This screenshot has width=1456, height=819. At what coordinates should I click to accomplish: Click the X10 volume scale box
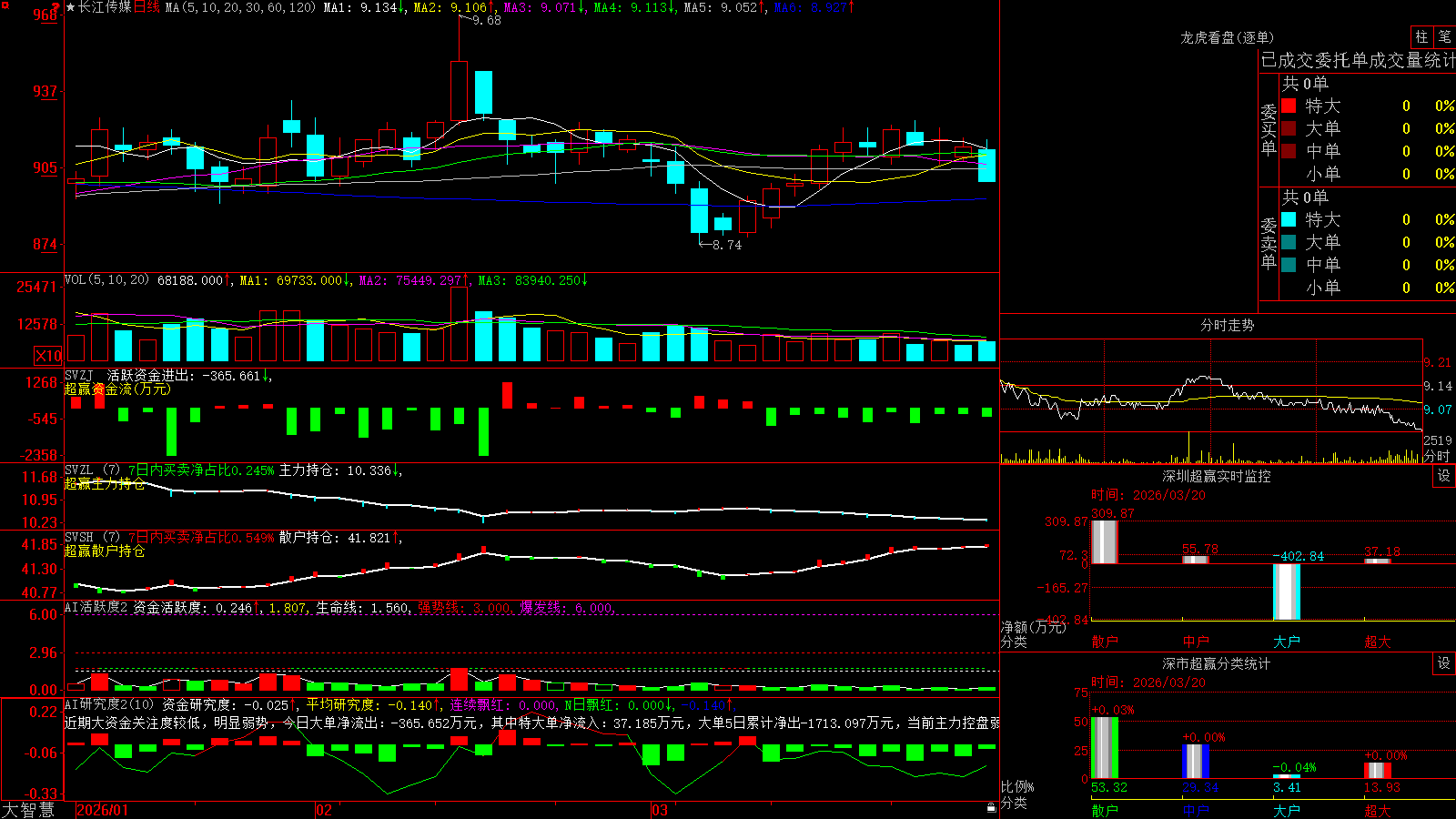[x=48, y=356]
